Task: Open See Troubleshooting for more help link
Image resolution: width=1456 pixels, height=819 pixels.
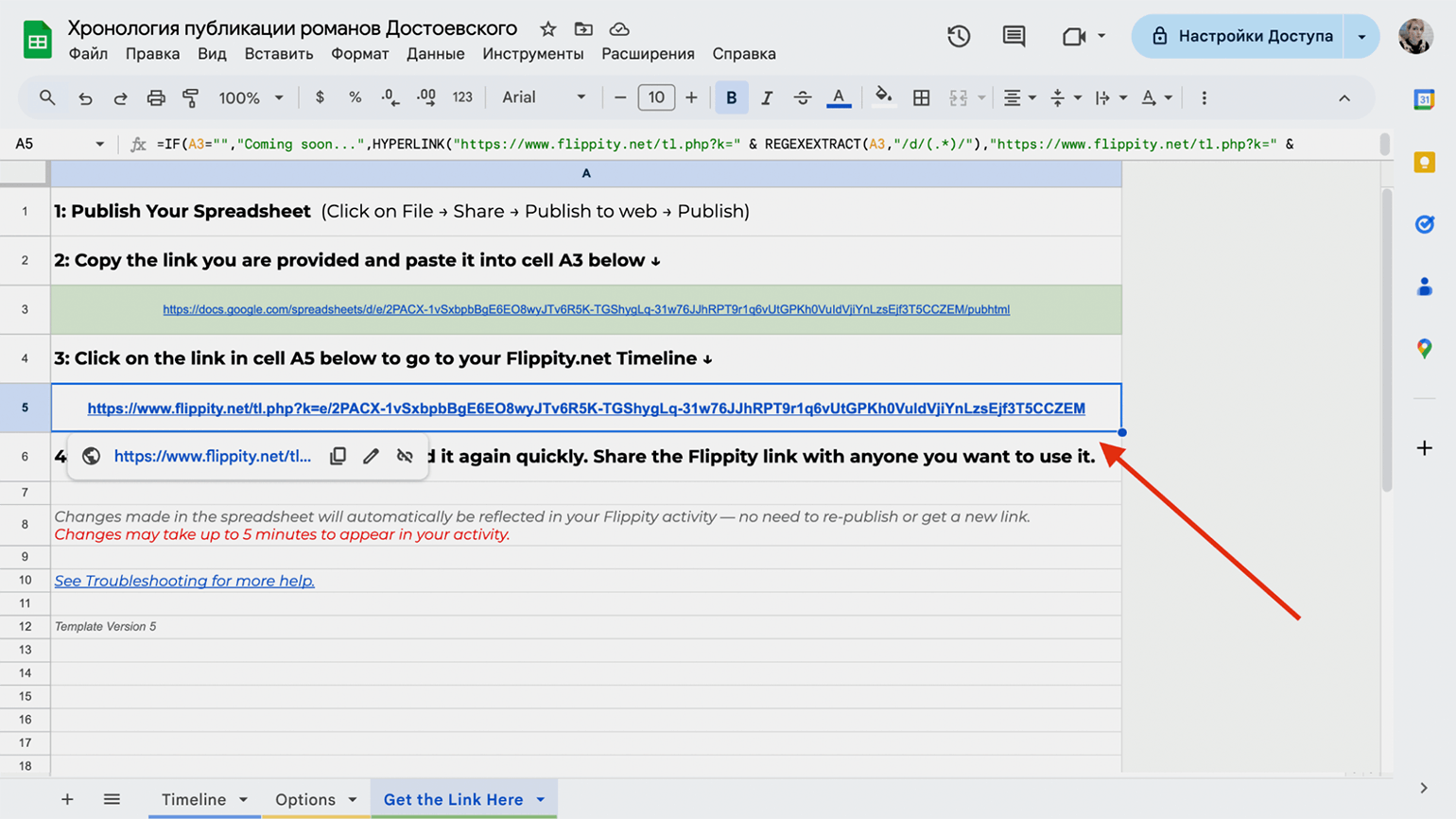Action: pyautogui.click(x=184, y=581)
